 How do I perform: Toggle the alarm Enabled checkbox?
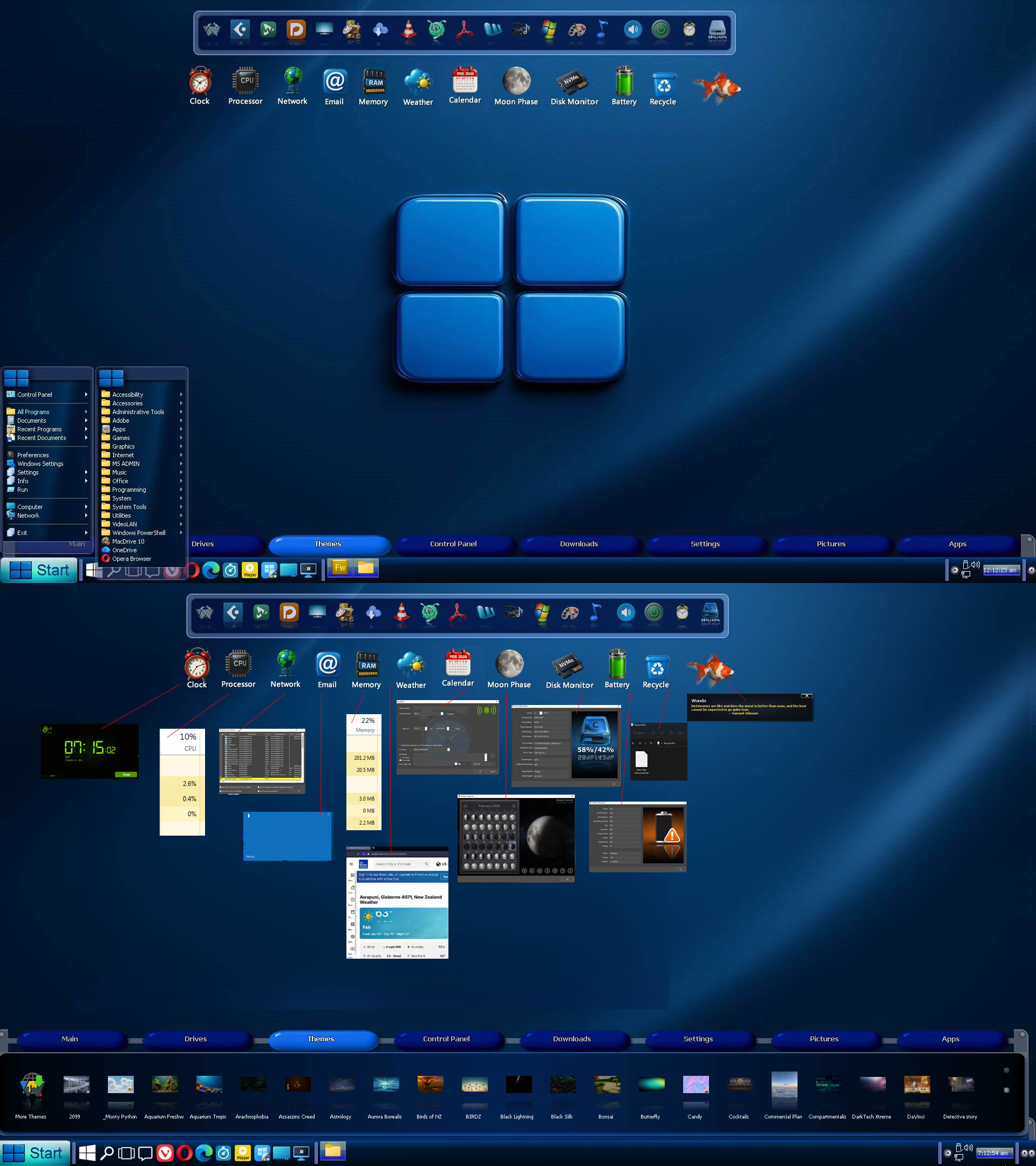tap(446, 714)
